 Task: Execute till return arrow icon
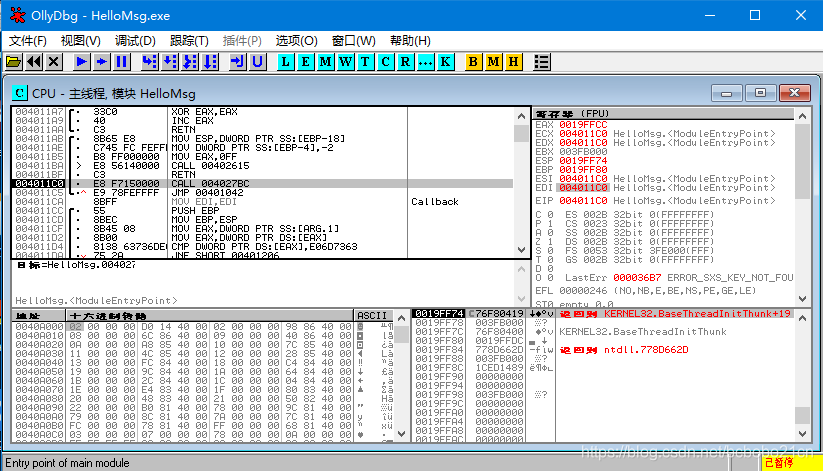[x=237, y=62]
